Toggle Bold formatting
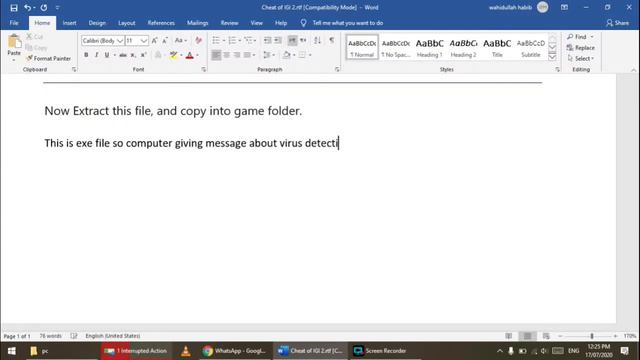The width and height of the screenshot is (640, 360). [x=86, y=55]
